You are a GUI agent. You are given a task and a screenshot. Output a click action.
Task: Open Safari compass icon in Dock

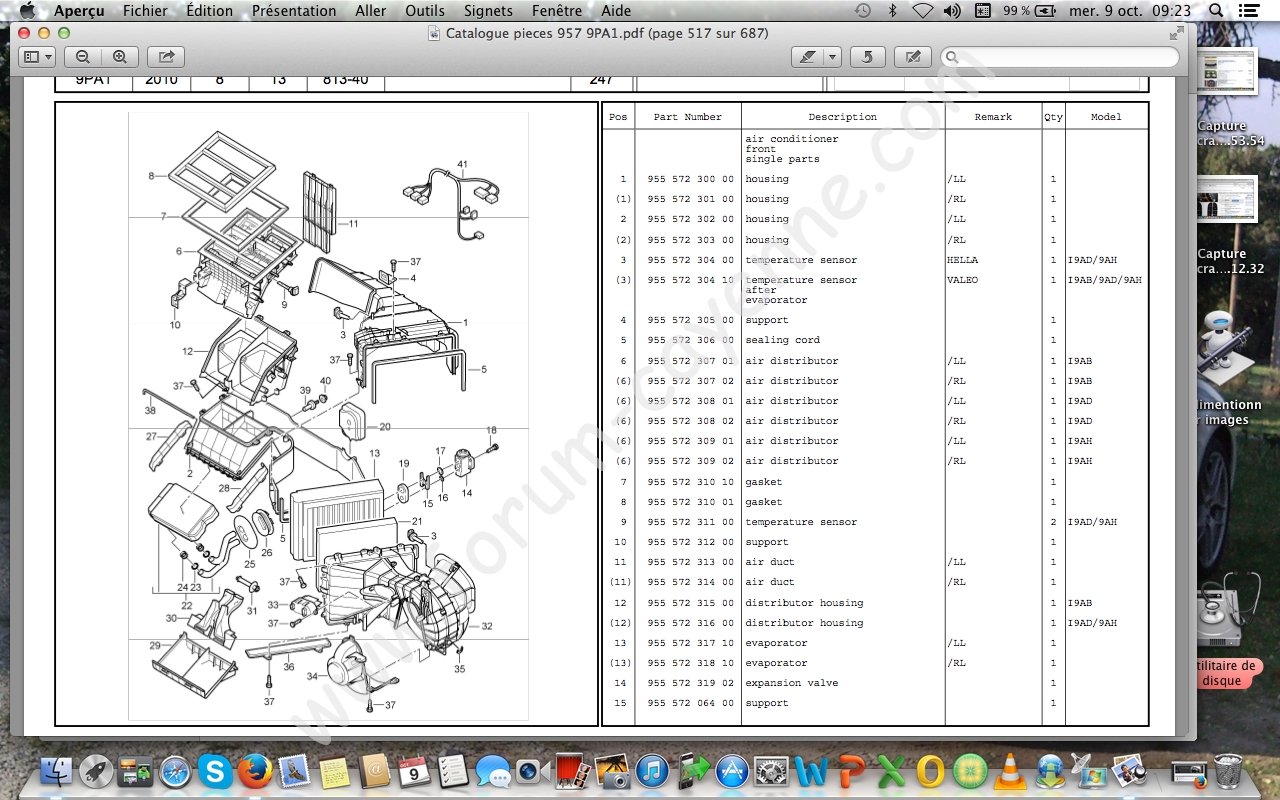[175, 771]
